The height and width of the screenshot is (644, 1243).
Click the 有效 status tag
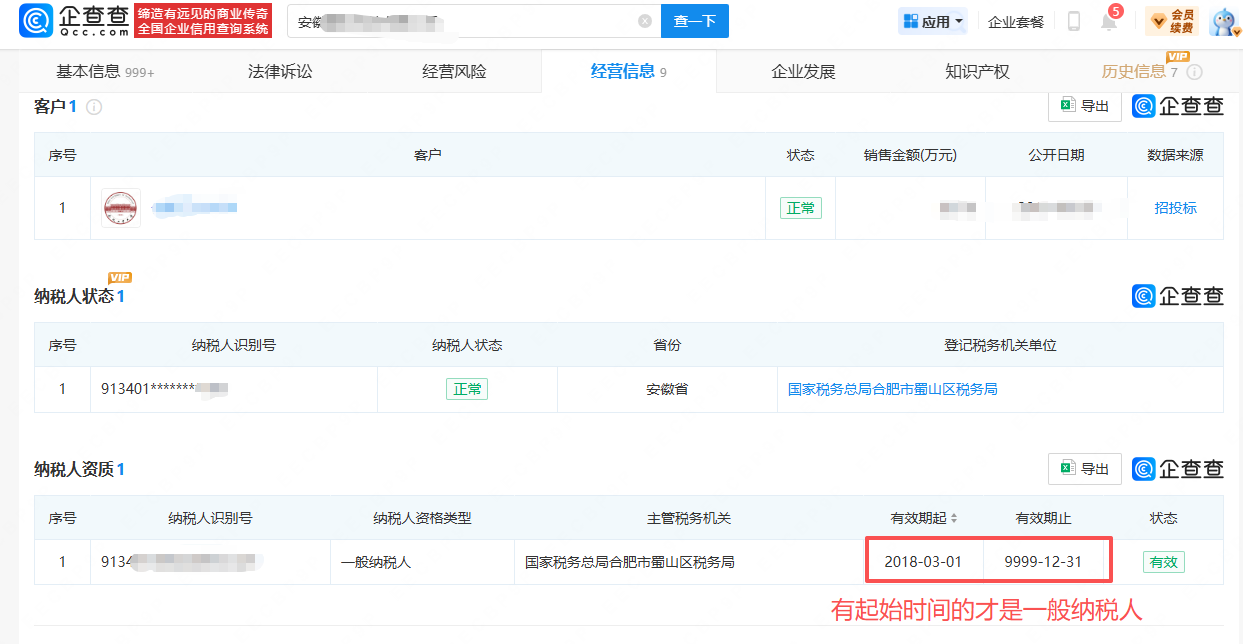[x=1164, y=562]
